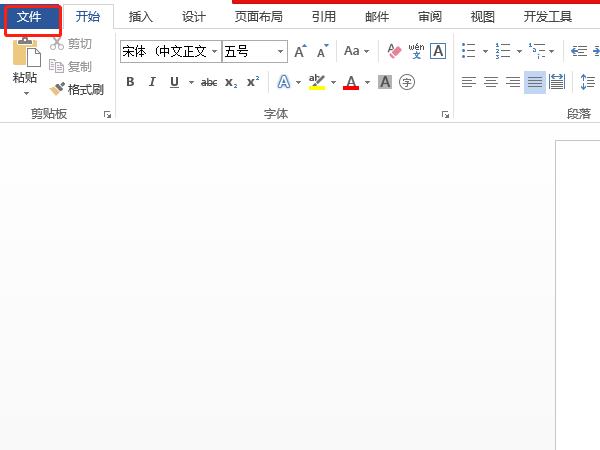600x450 pixels.
Task: Toggle superscript formatting
Action: (x=253, y=82)
